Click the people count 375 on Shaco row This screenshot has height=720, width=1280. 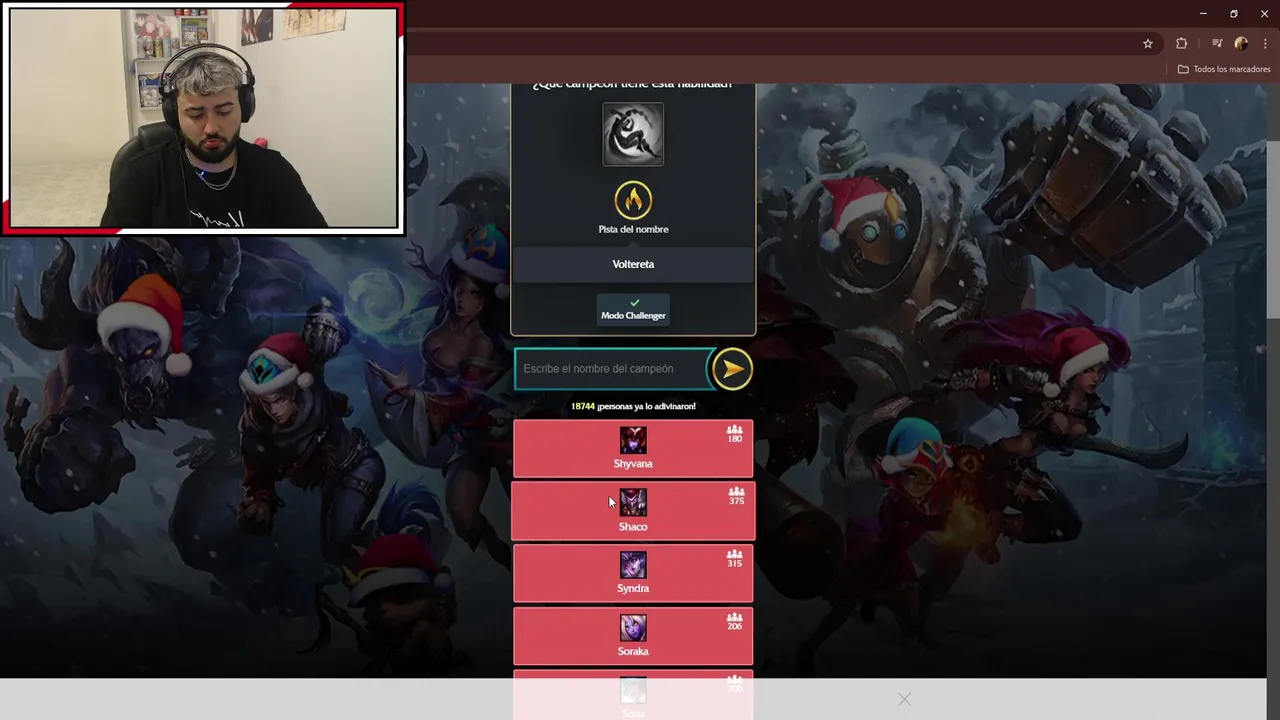pos(736,496)
